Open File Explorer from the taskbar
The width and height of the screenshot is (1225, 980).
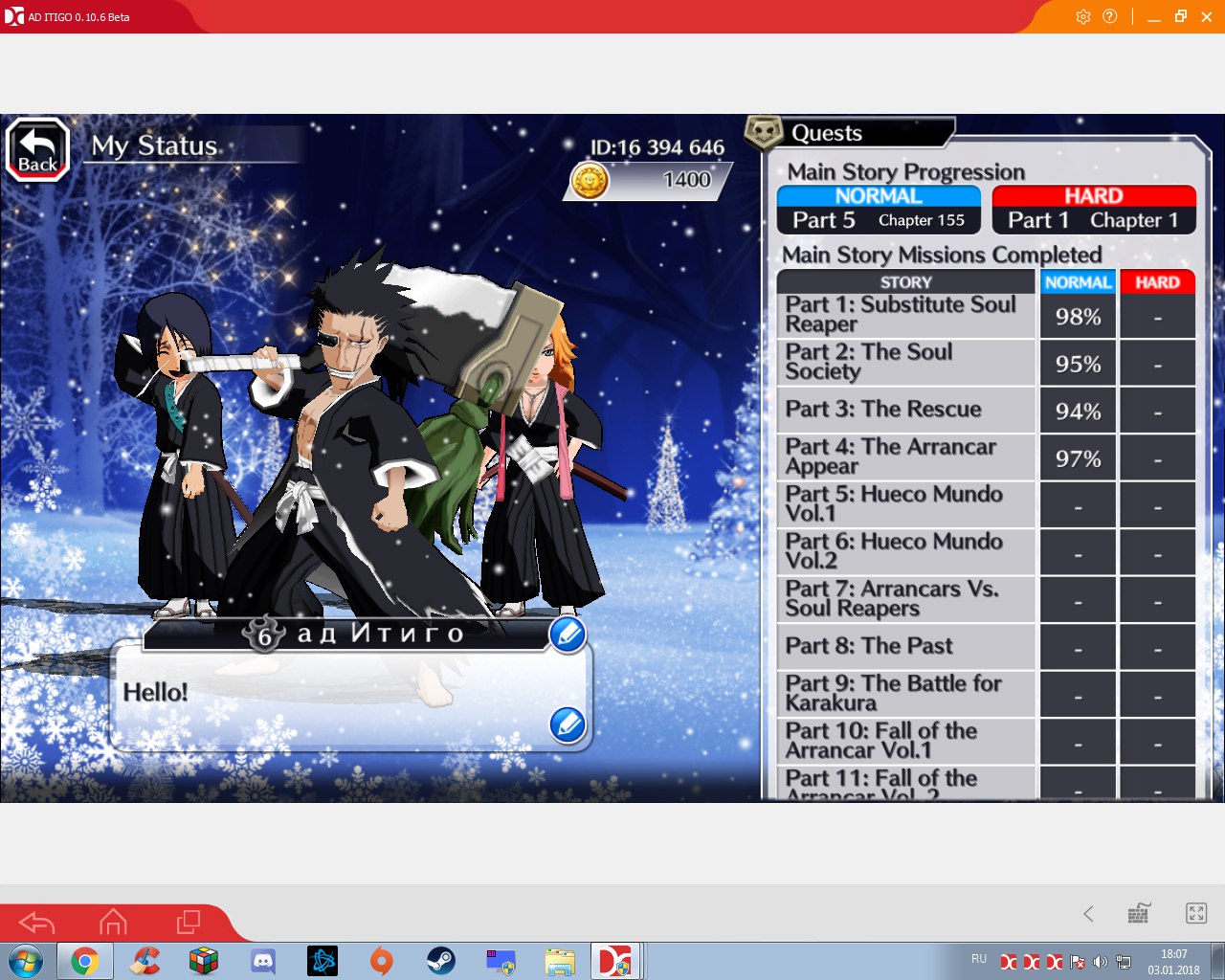[560, 961]
